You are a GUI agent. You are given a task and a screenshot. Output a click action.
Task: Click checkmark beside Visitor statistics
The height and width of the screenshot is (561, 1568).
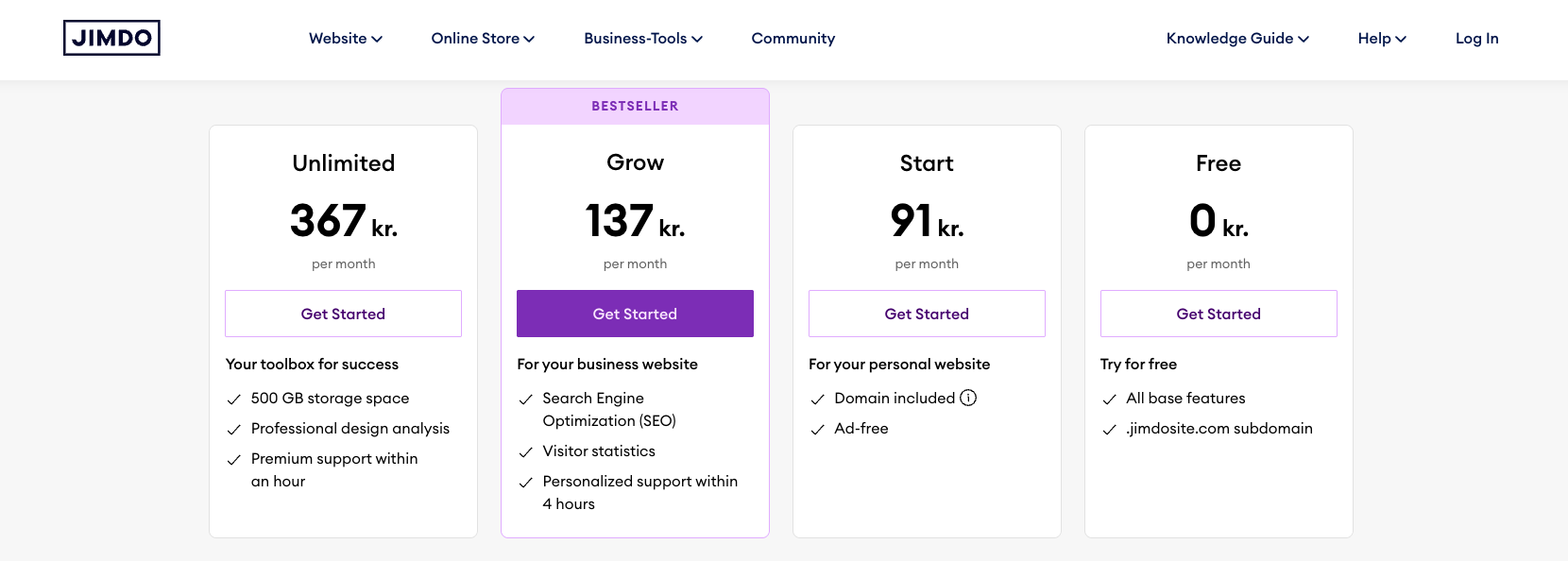[525, 452]
